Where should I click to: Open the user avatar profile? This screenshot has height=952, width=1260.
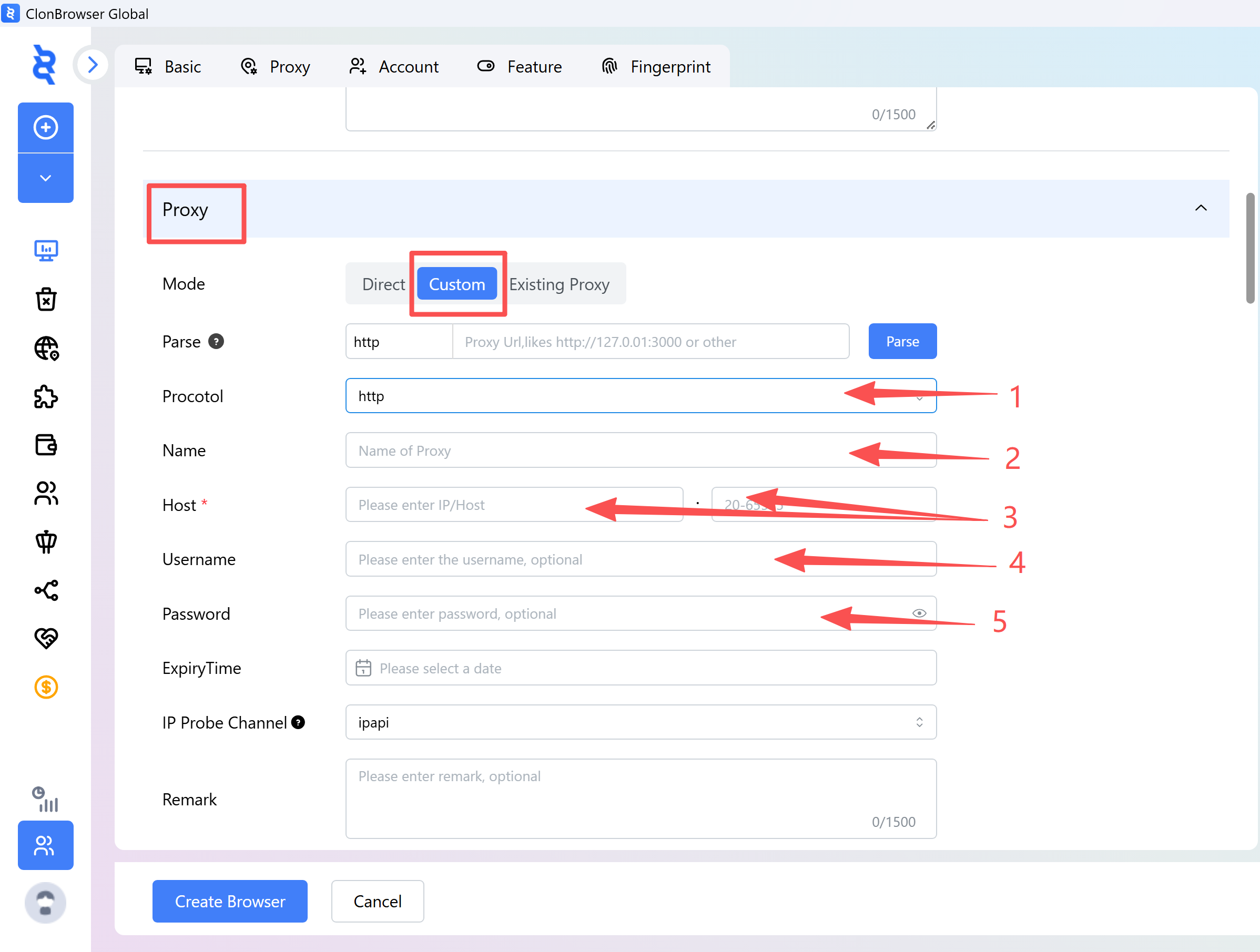tap(46, 903)
